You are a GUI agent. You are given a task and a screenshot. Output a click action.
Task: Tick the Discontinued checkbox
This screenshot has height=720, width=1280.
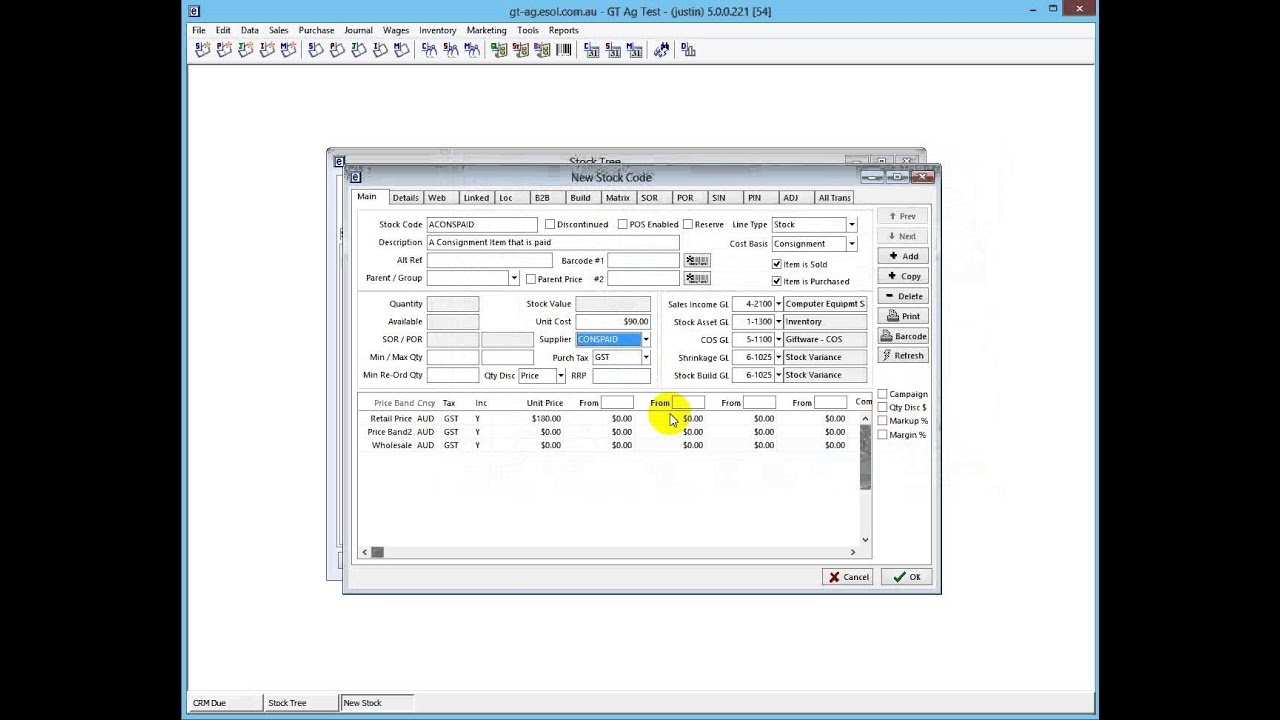click(x=549, y=224)
